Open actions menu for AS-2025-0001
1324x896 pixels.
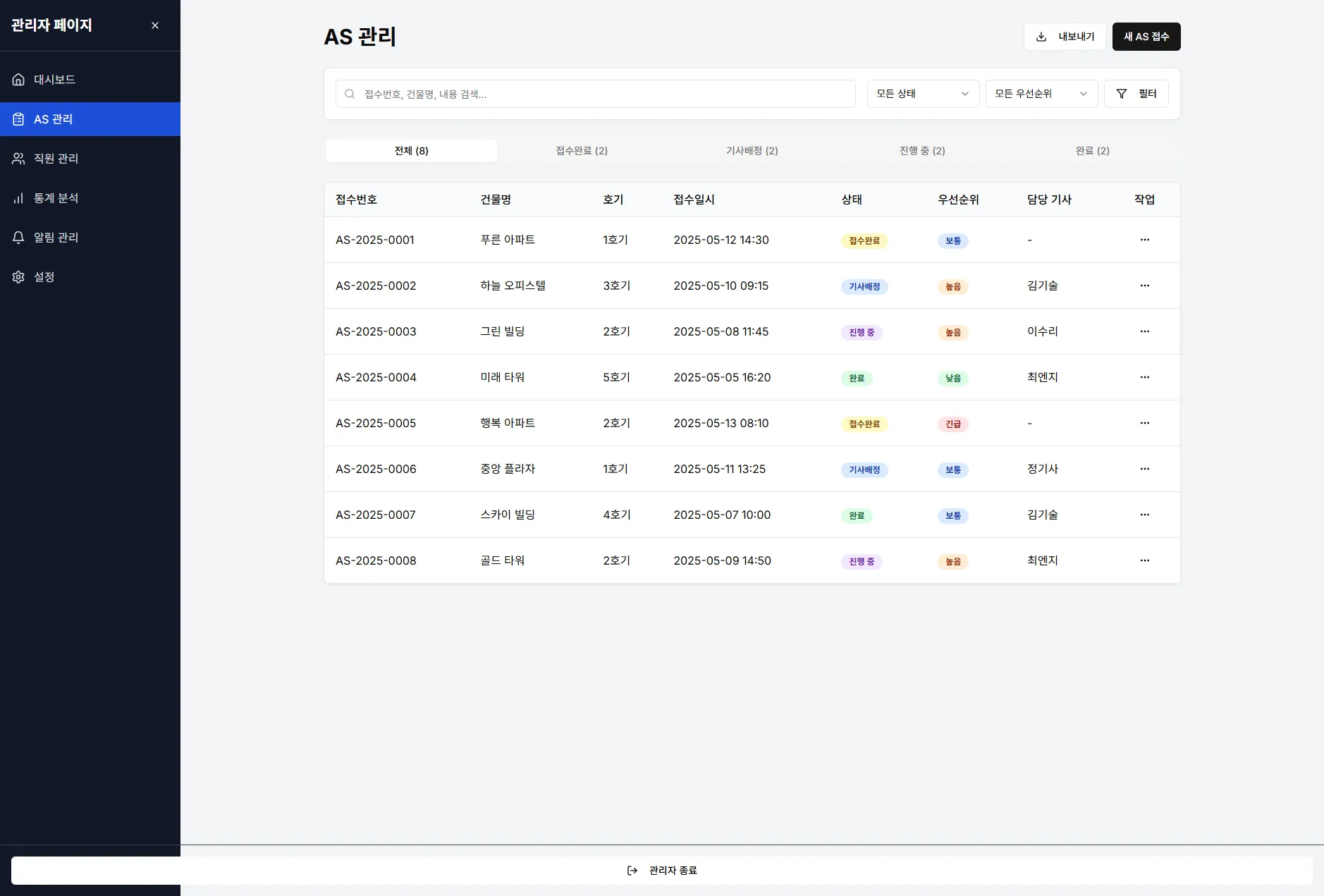1145,240
